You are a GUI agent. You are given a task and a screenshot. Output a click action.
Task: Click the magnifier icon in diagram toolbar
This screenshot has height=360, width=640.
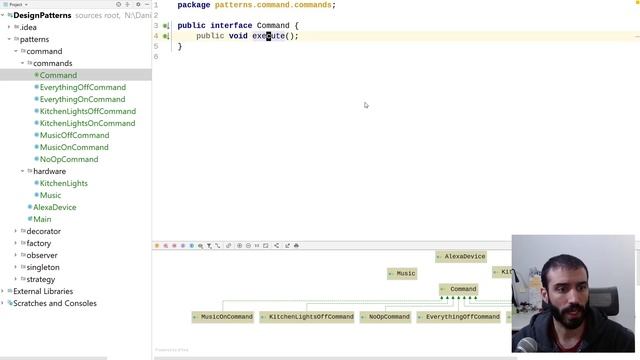[x=200, y=246]
